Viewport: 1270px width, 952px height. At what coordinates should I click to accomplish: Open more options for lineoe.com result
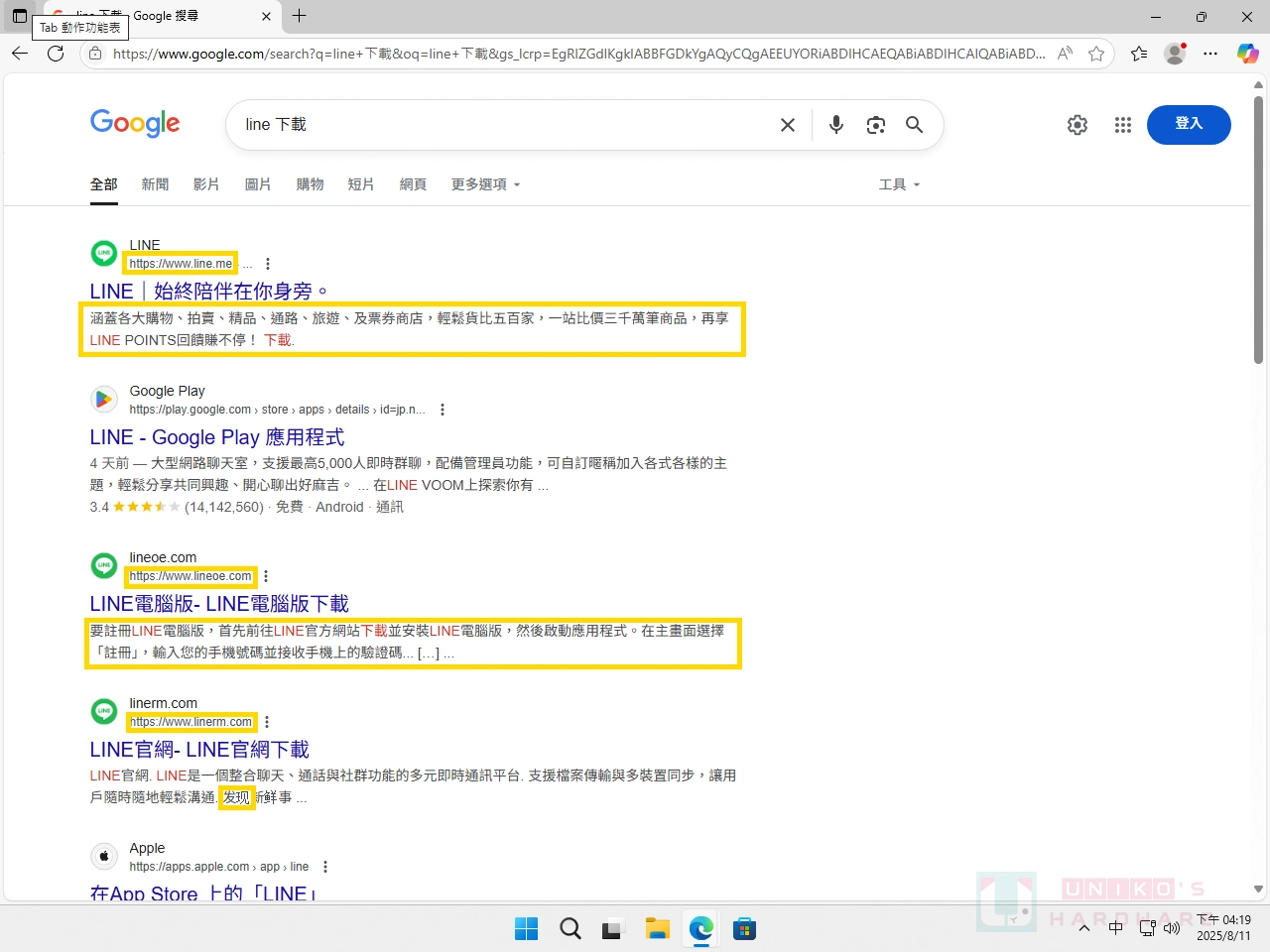click(x=266, y=576)
